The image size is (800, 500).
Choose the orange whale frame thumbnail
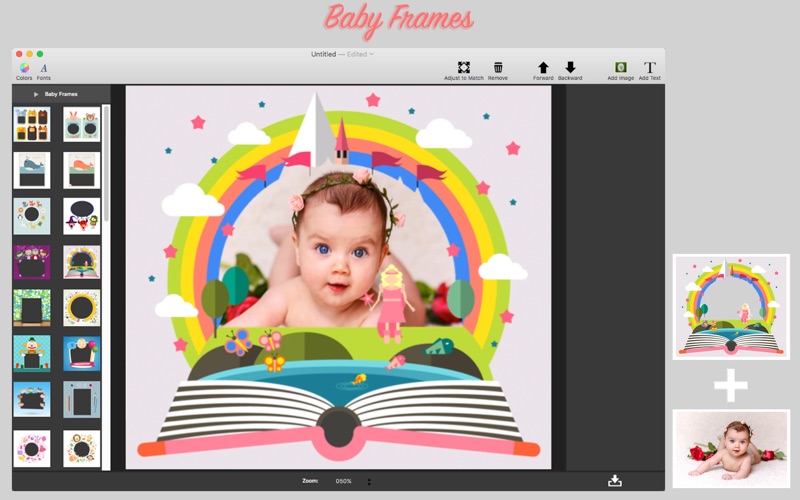(82, 170)
